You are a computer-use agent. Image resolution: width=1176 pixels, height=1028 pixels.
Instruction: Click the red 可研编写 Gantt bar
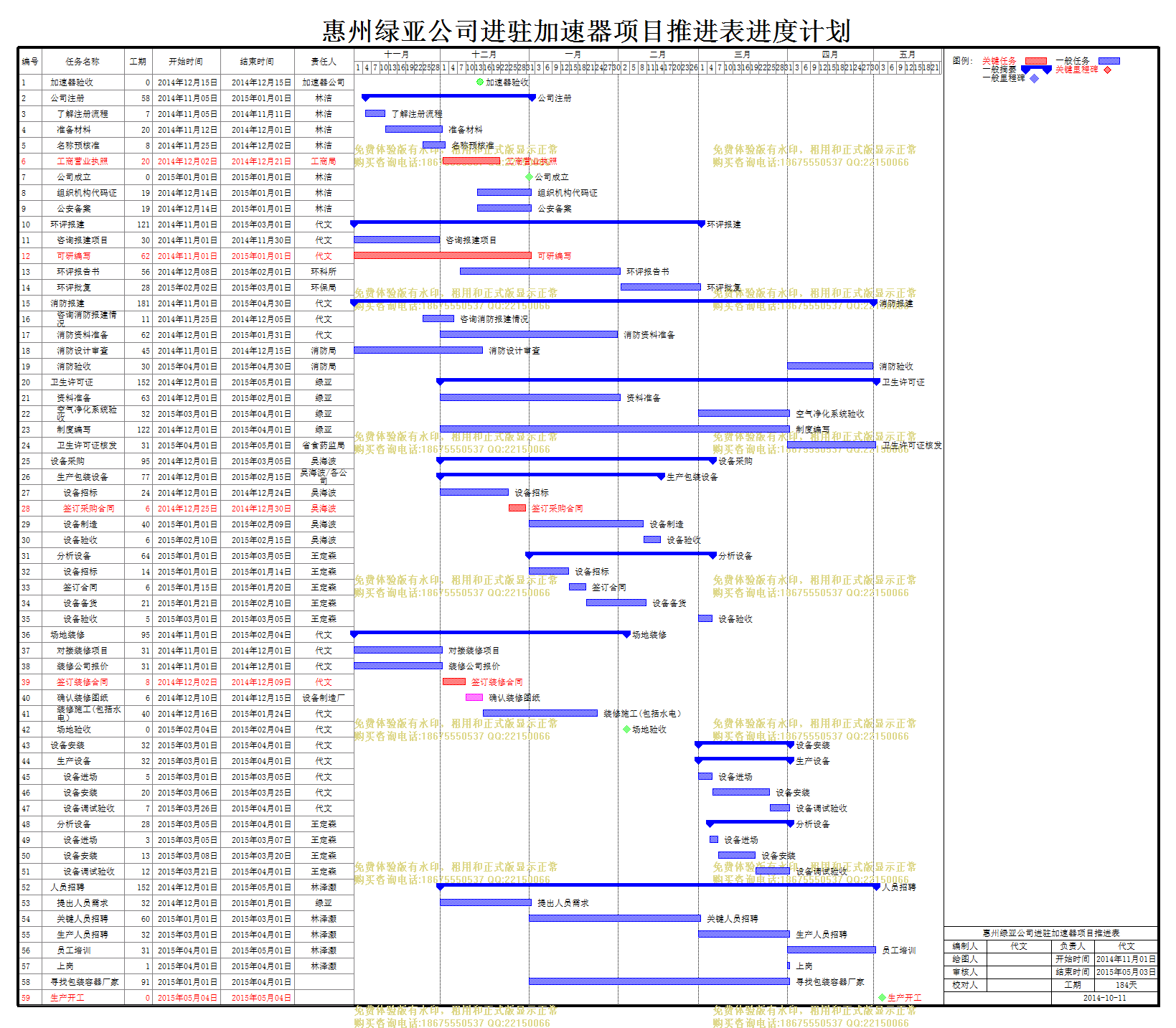[x=443, y=255]
